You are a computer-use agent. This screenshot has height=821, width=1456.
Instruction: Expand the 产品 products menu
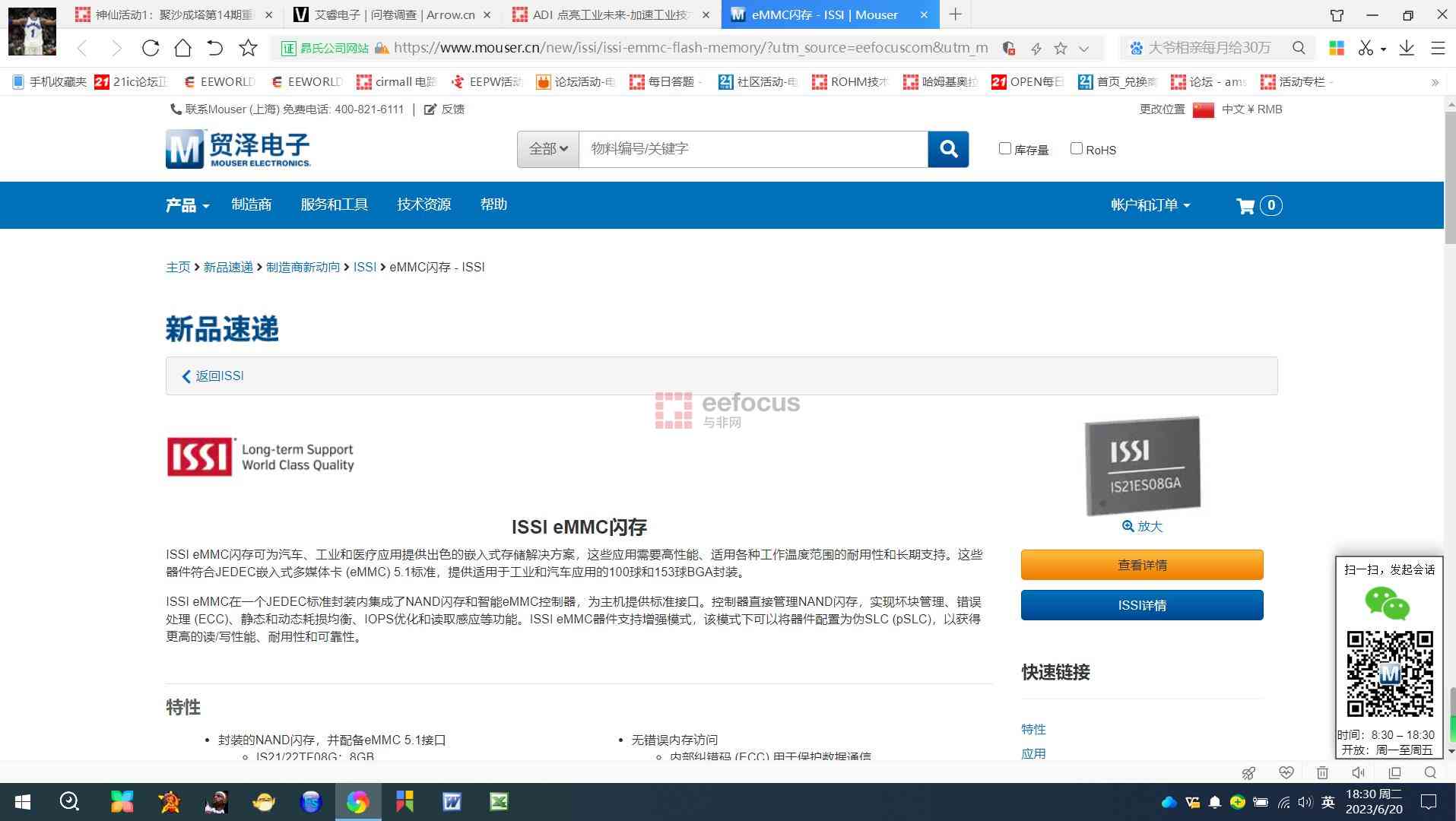pos(187,205)
